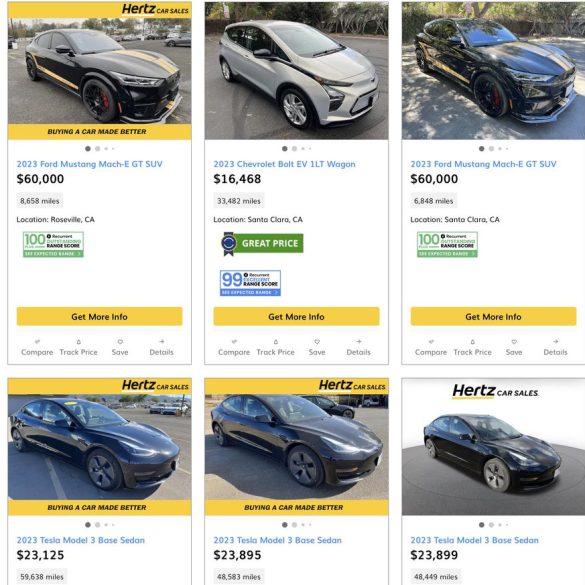Click Track Price on Roseville Mach-E card

tap(78, 347)
